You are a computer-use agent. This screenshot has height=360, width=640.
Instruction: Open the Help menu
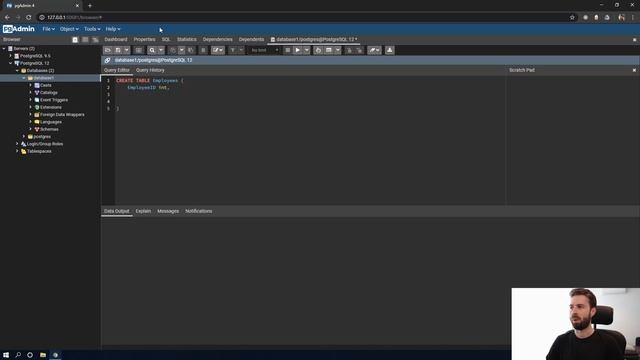click(x=113, y=29)
